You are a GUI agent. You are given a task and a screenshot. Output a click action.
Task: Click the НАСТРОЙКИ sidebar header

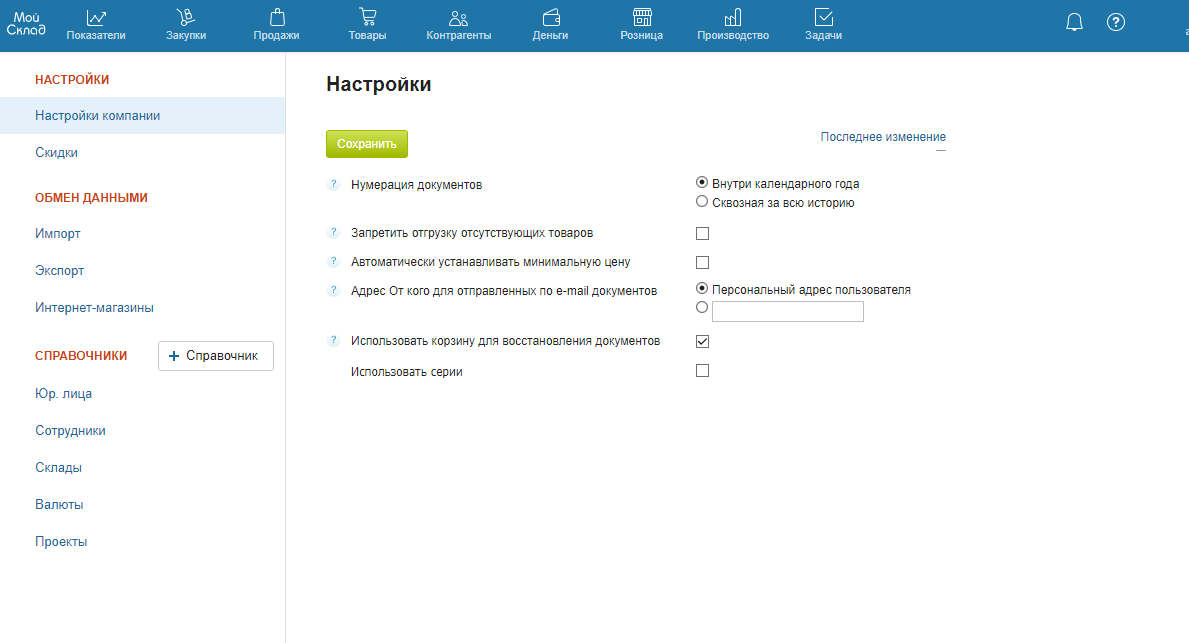pos(72,80)
